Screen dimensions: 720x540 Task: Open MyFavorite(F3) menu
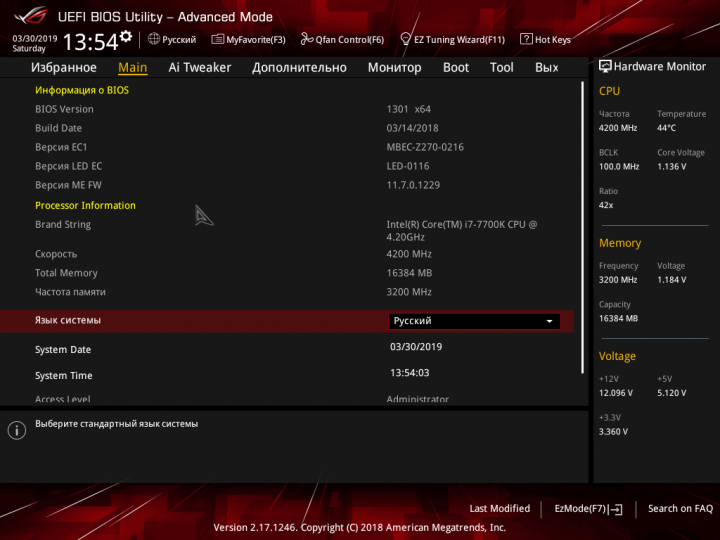(248, 39)
